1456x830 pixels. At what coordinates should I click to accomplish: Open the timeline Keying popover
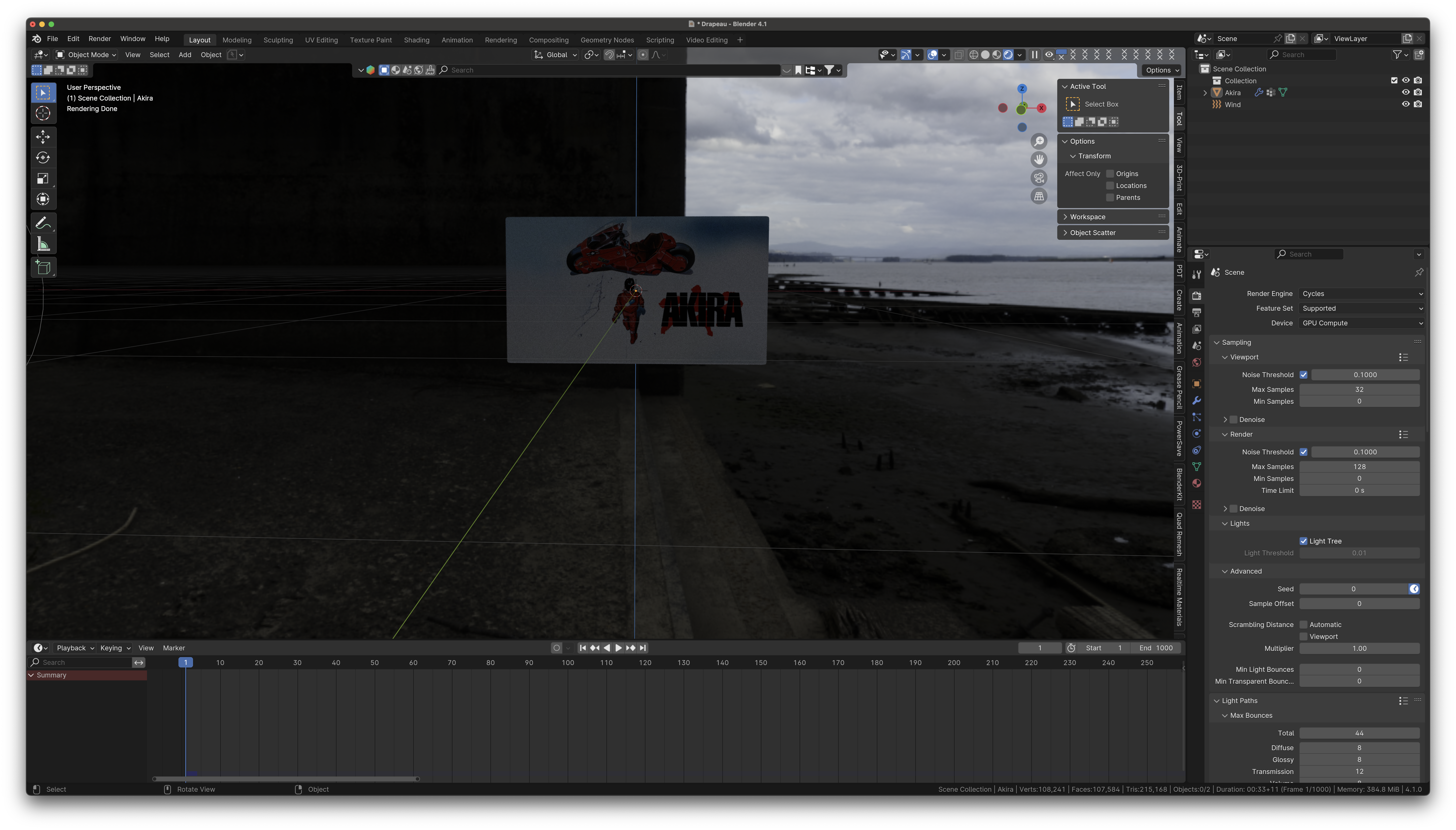[115, 648]
